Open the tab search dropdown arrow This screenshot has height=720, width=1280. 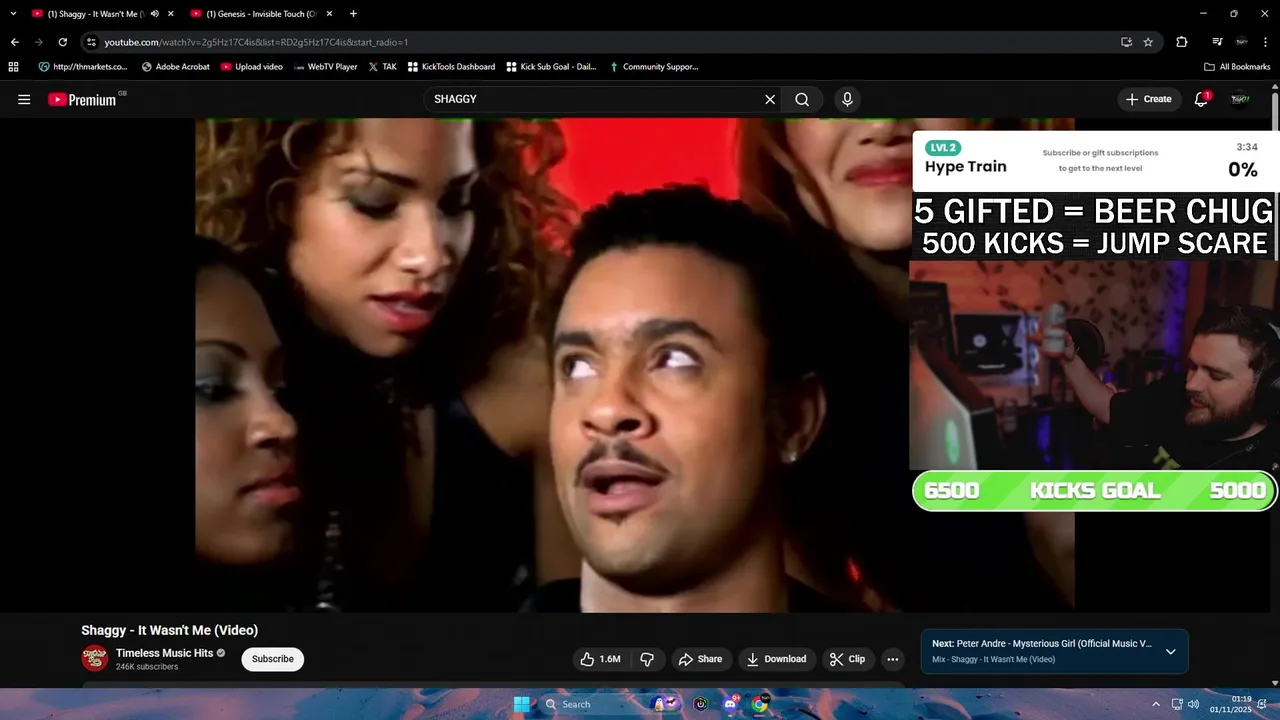pos(13,14)
